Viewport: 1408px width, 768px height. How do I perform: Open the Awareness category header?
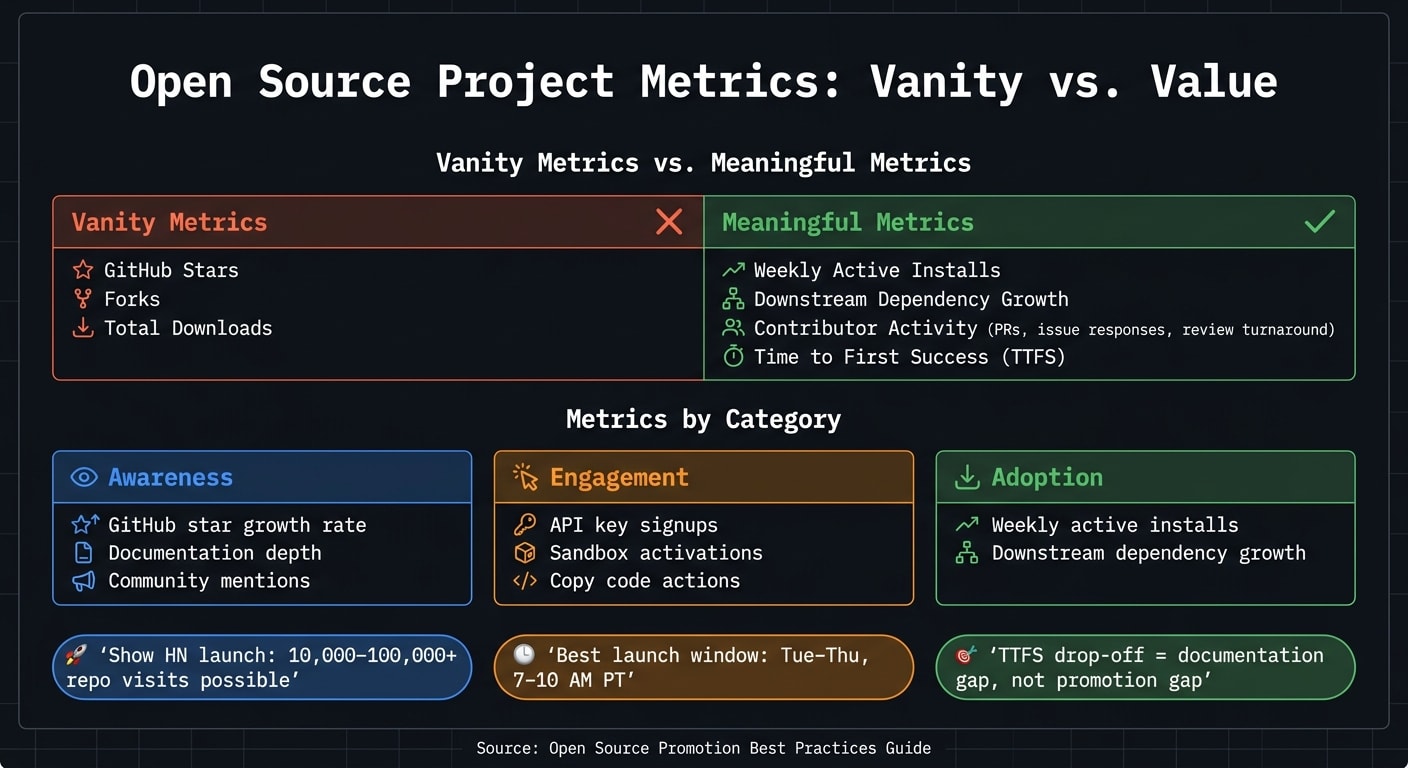click(x=262, y=477)
